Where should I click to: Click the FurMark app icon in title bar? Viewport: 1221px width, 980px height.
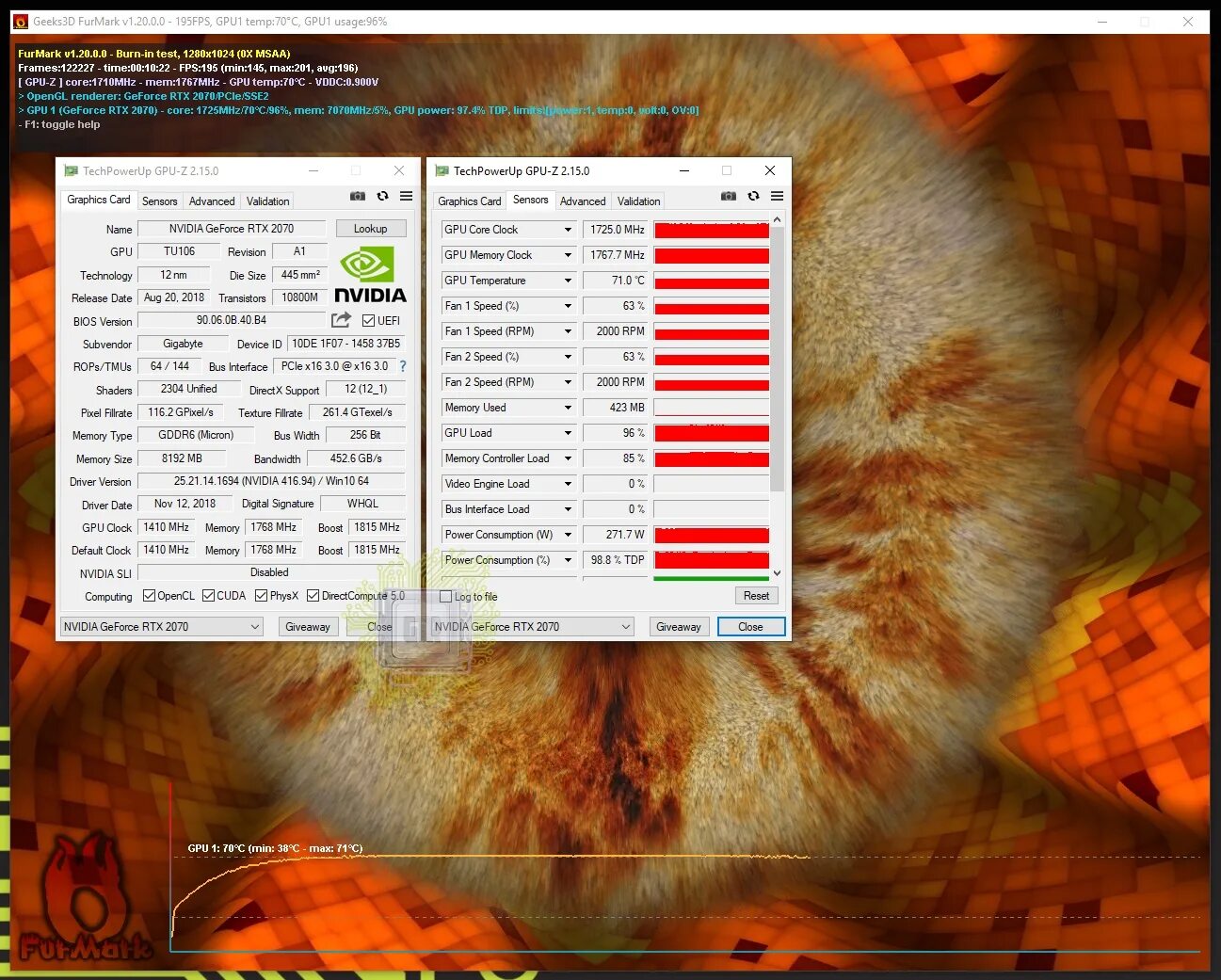tap(22, 21)
